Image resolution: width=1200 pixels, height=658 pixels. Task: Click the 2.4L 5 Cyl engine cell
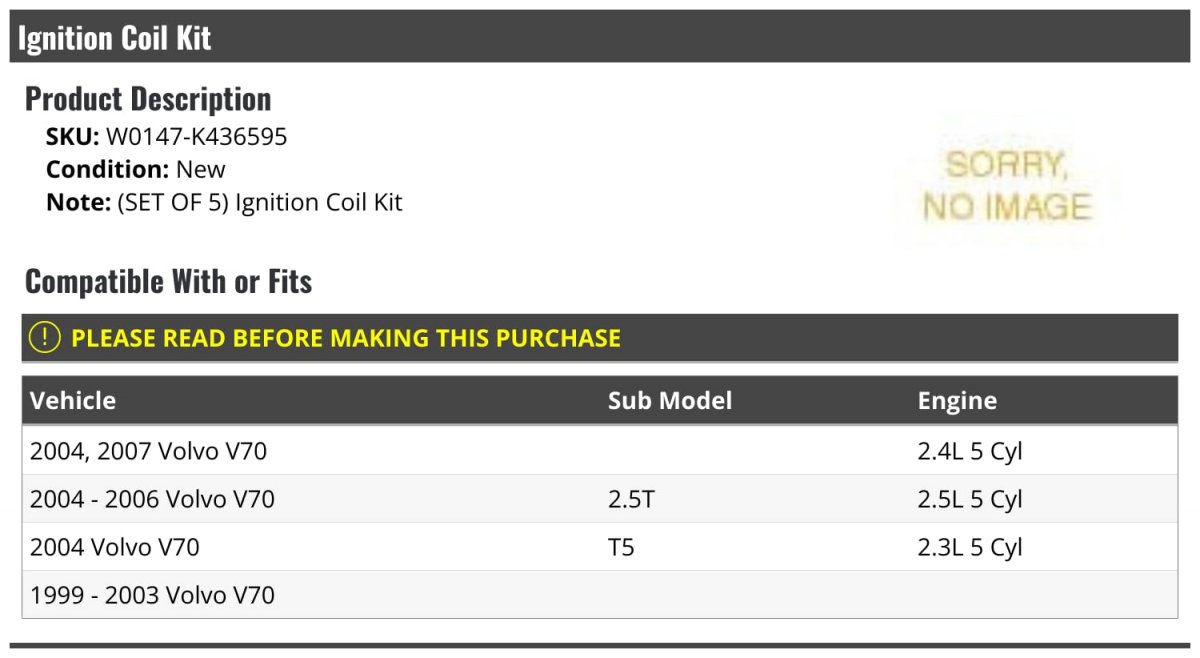click(970, 451)
